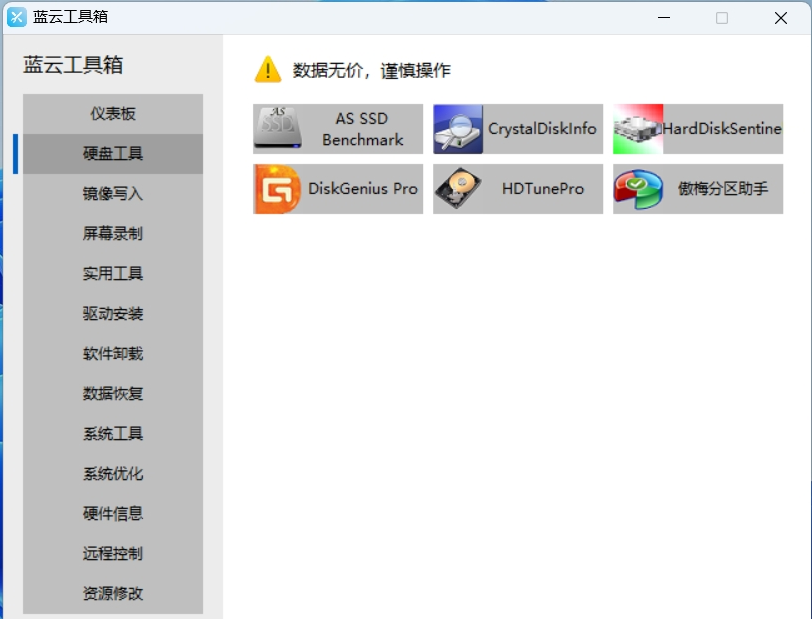This screenshot has height=619, width=812.
Task: Open the 实用工具 utilities section
Action: pos(111,273)
